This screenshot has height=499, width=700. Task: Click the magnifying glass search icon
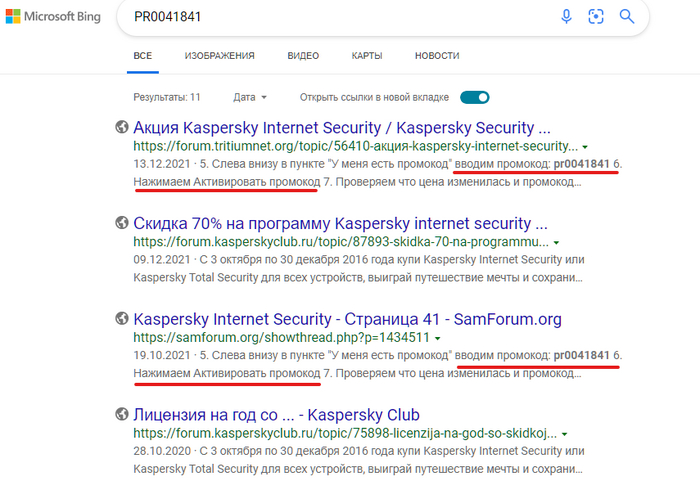627,17
